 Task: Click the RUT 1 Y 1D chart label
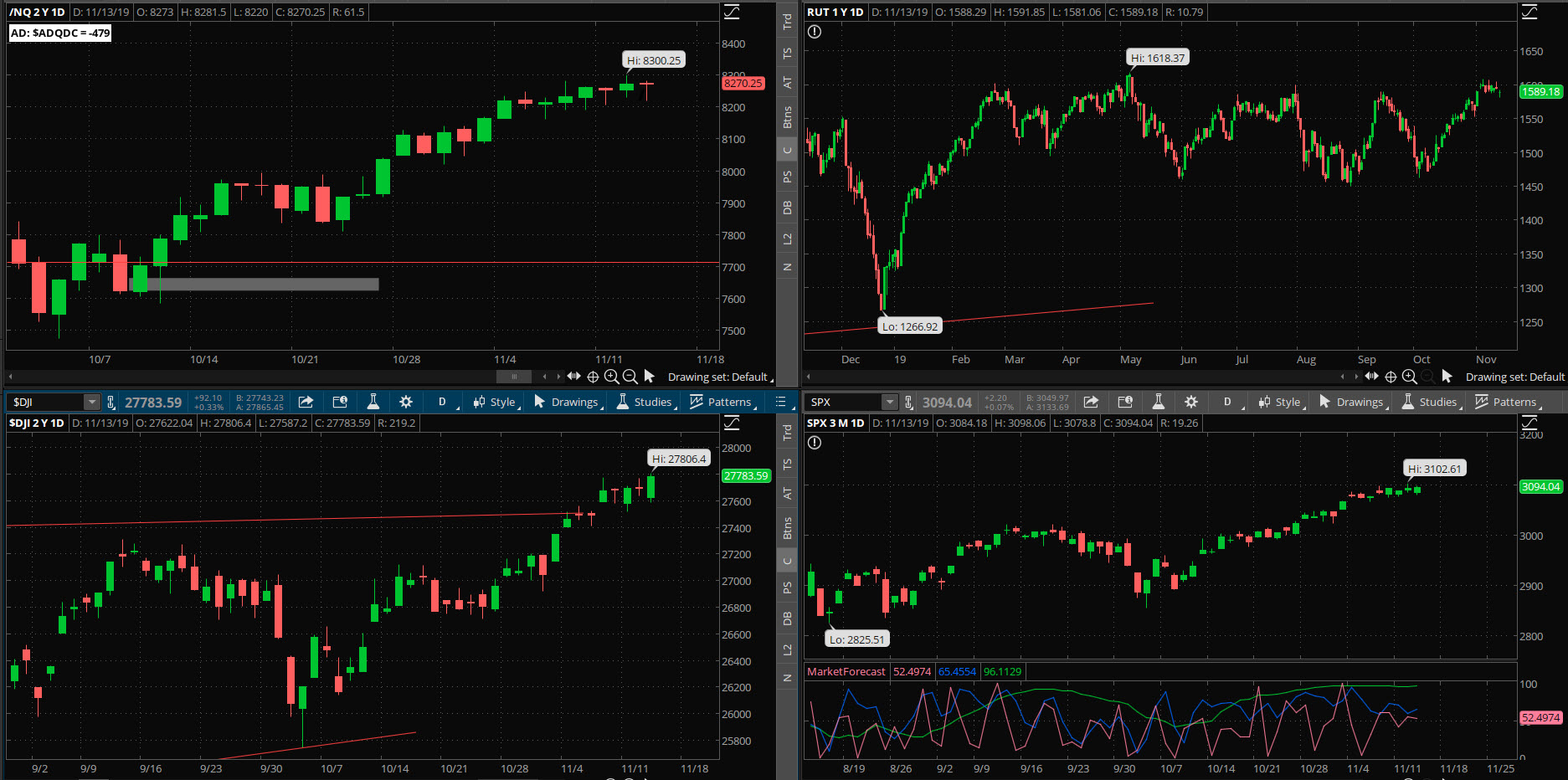[835, 13]
